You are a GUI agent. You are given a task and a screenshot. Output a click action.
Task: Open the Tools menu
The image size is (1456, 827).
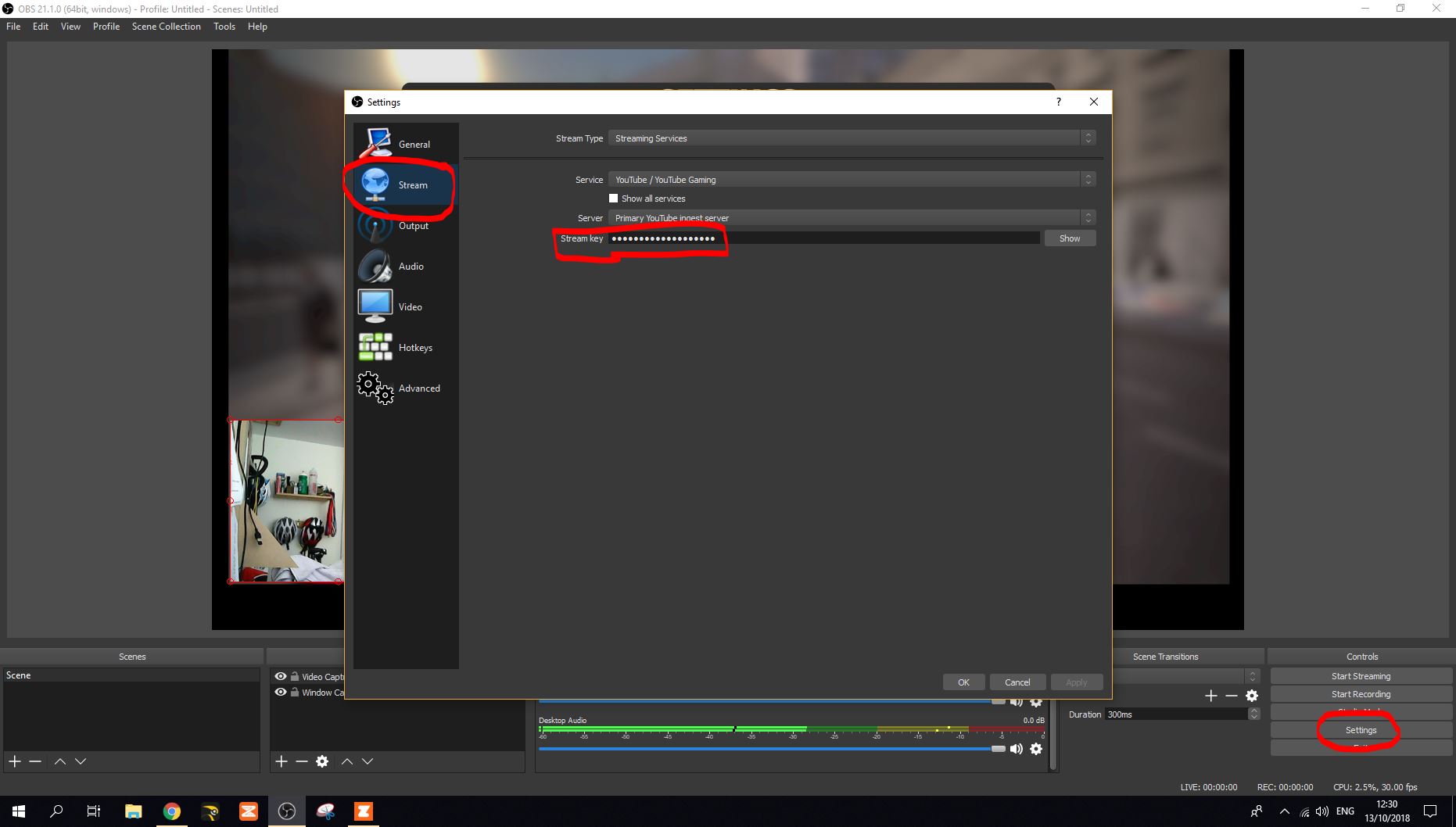224,27
